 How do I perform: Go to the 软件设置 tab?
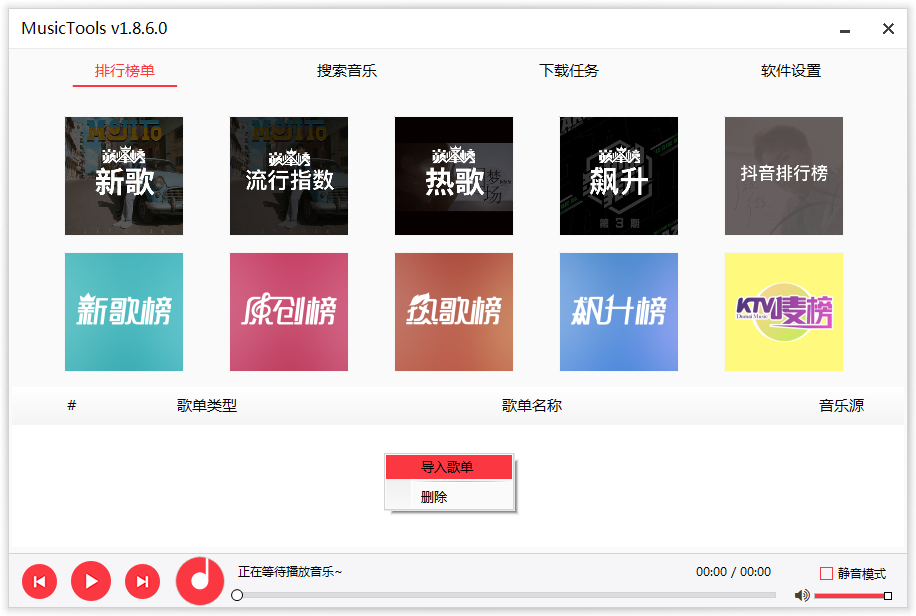point(791,71)
